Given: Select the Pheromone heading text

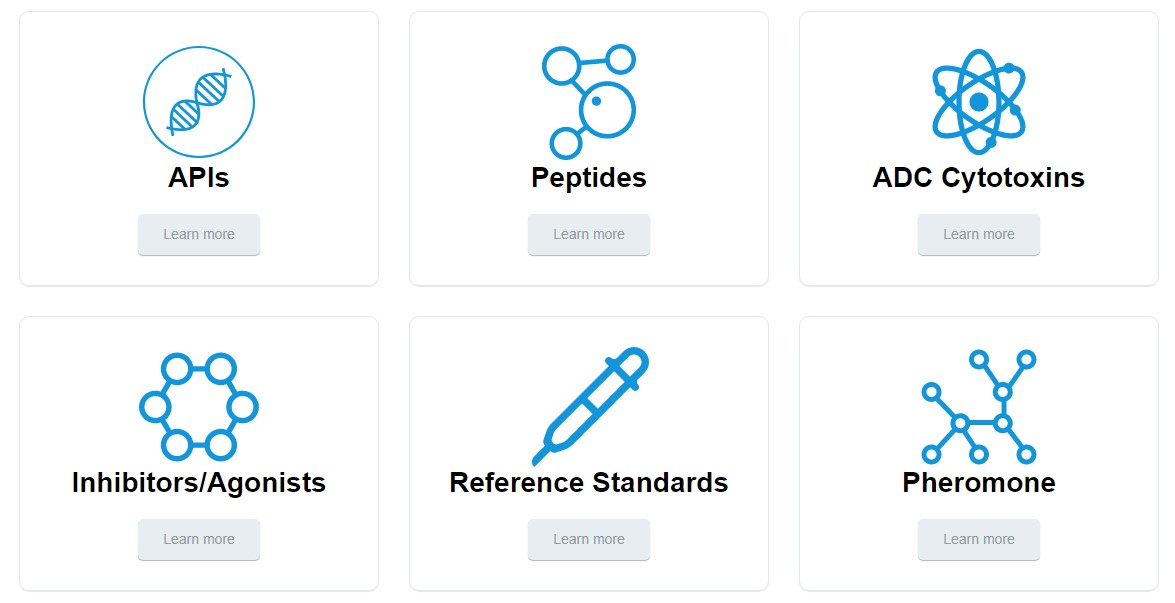Looking at the screenshot, I should pyautogui.click(x=978, y=483).
